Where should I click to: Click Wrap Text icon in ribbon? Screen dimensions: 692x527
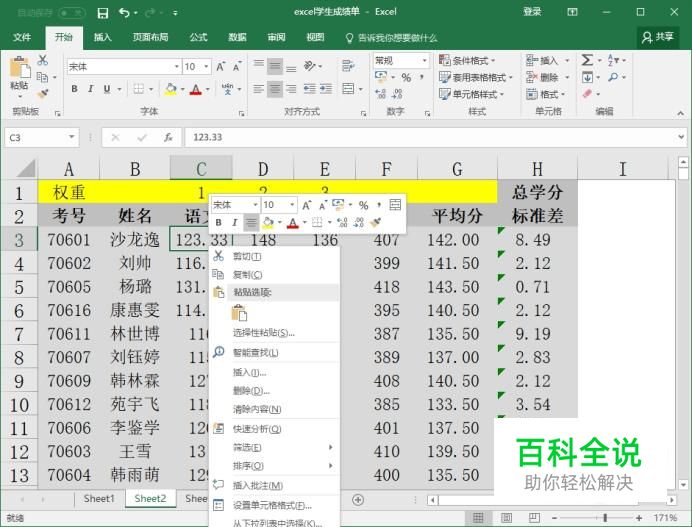[348, 66]
